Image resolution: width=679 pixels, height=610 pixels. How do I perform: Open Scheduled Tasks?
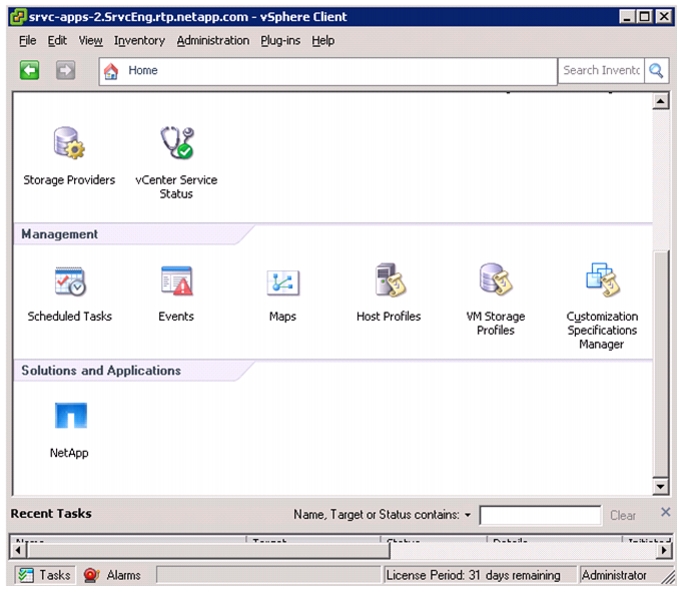click(x=70, y=293)
